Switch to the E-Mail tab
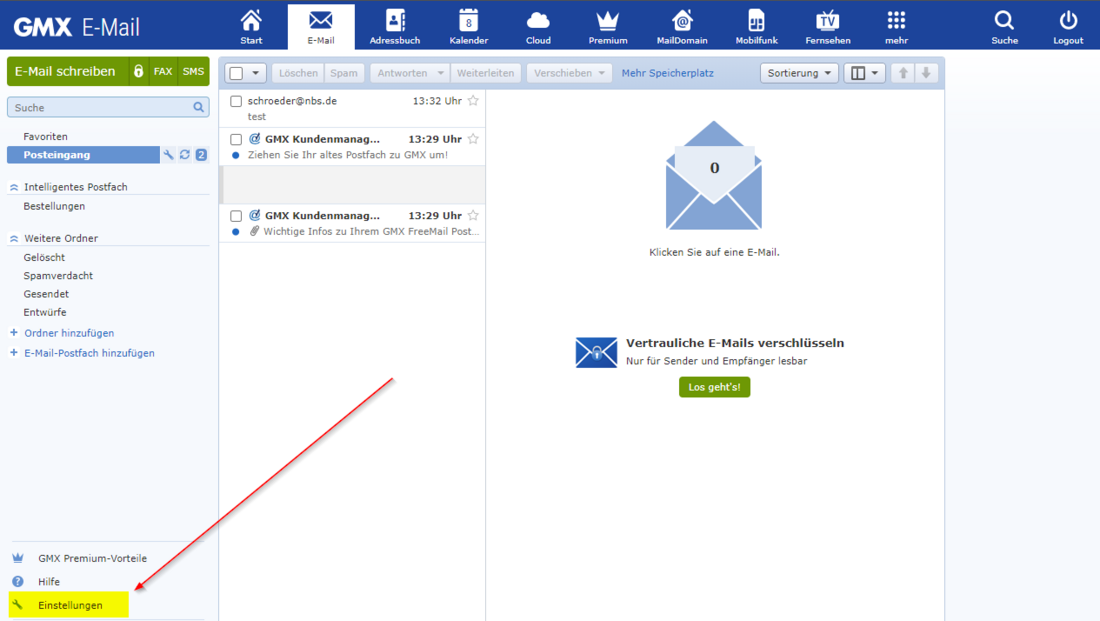This screenshot has width=1100, height=621. coord(321,27)
